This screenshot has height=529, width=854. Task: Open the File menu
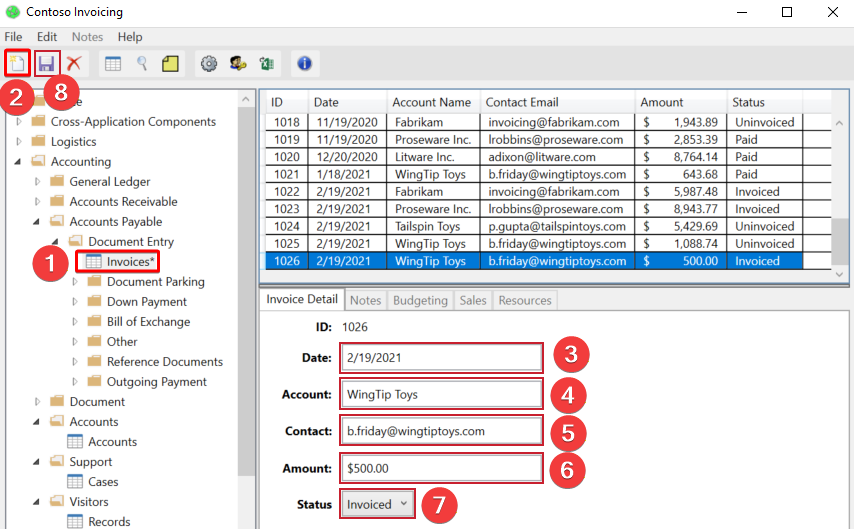(13, 37)
